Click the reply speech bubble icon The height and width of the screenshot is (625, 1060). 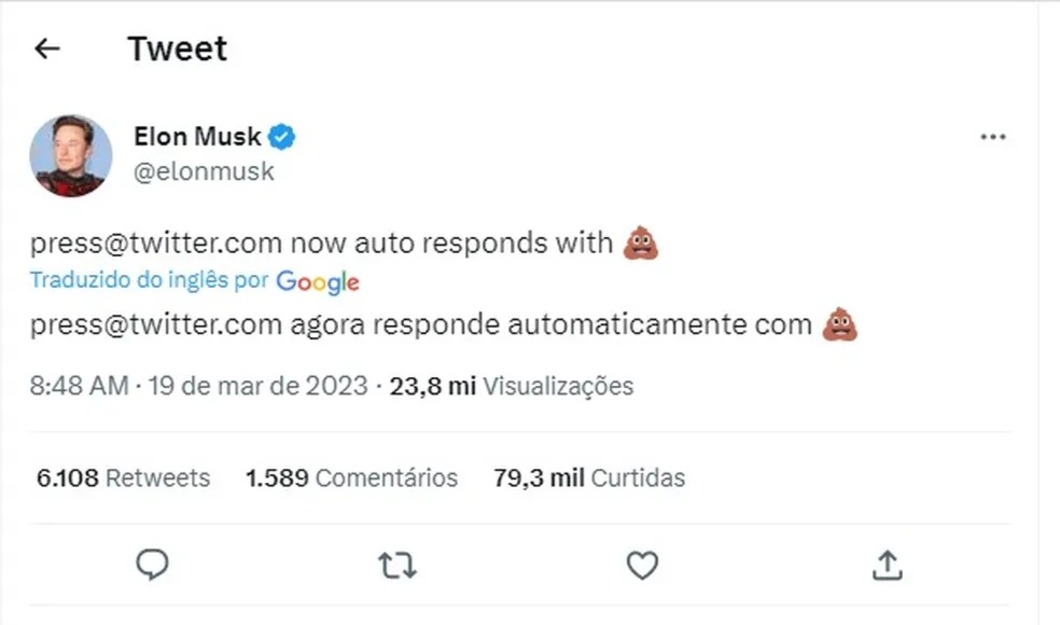[x=152, y=565]
